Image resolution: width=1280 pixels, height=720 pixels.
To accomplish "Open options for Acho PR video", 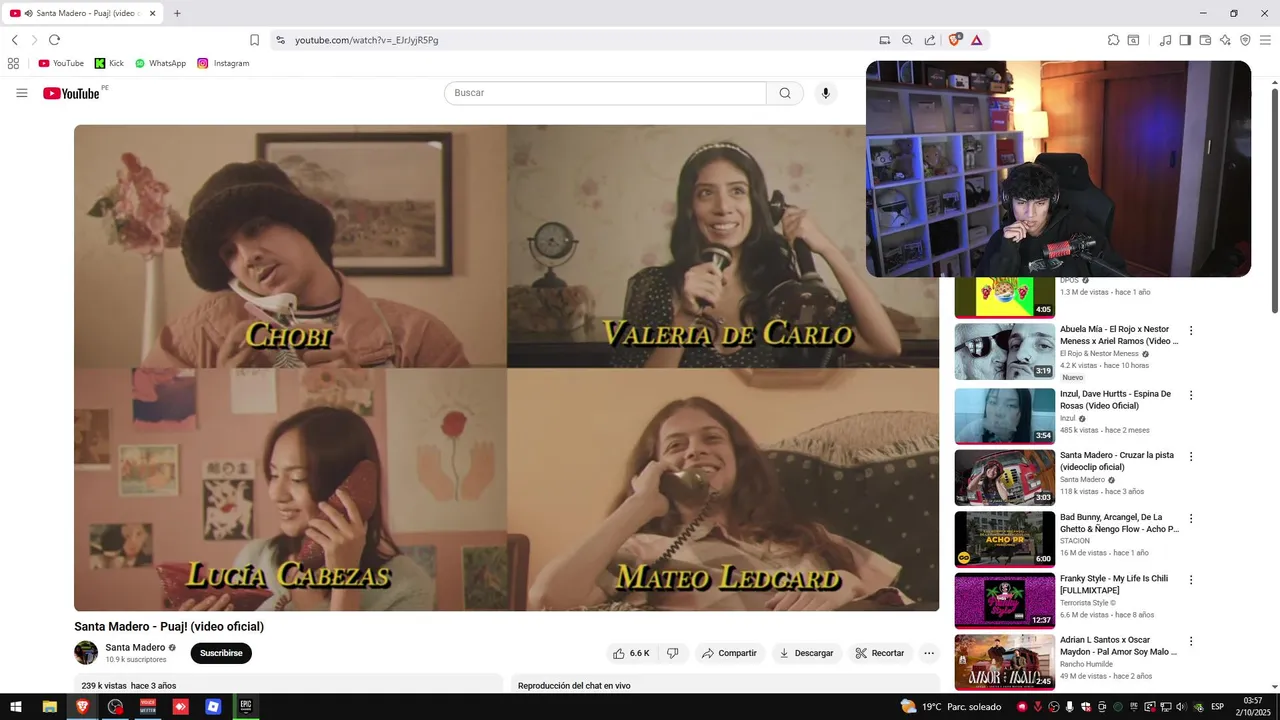I will click(x=1190, y=519).
